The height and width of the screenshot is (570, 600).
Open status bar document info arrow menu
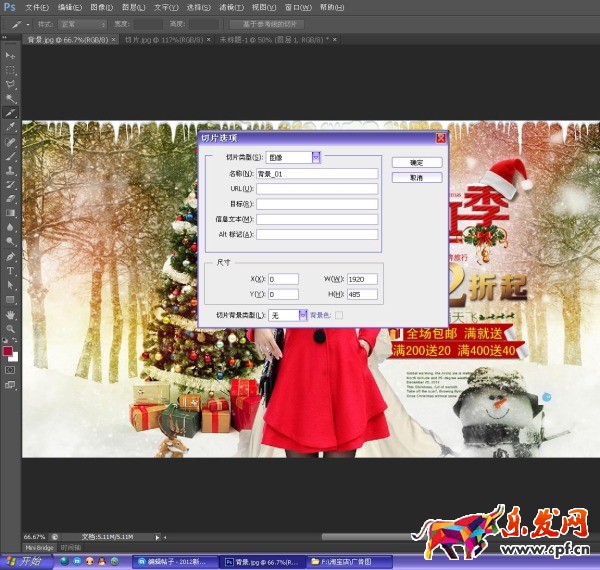[157, 537]
